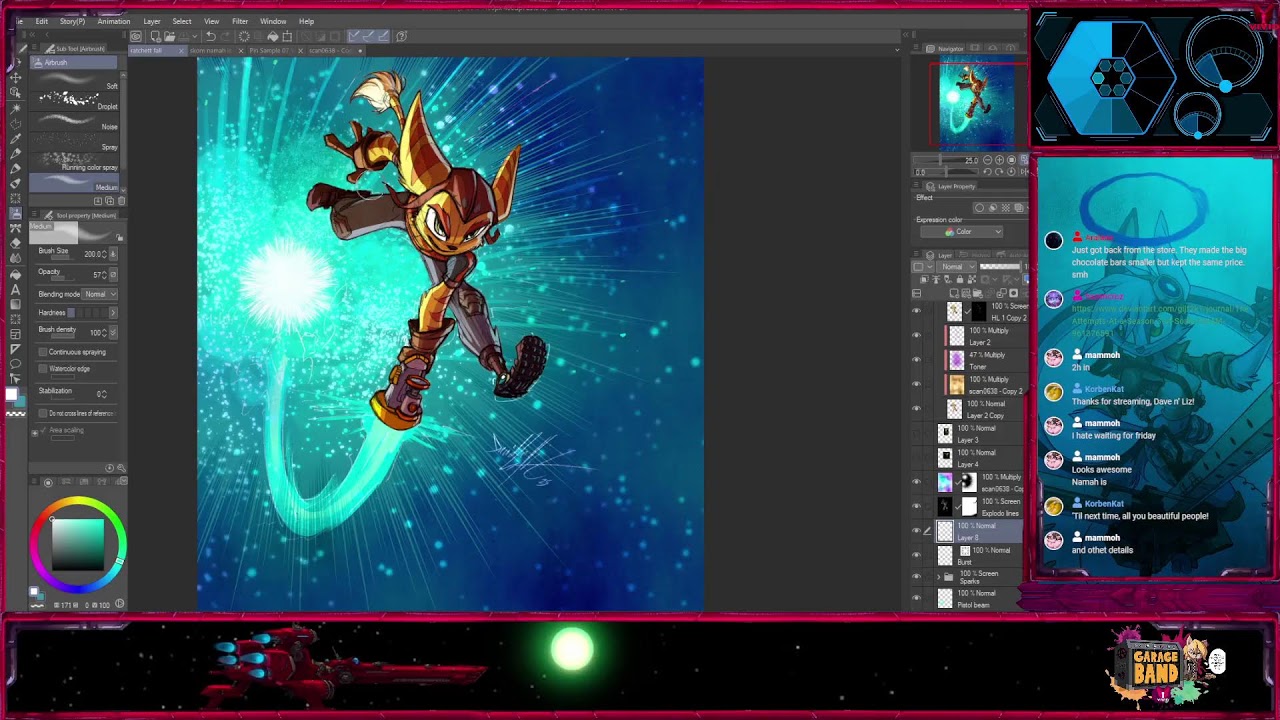Select the Medium airbrush sub tool
The width and height of the screenshot is (1280, 720).
pyautogui.click(x=75, y=182)
